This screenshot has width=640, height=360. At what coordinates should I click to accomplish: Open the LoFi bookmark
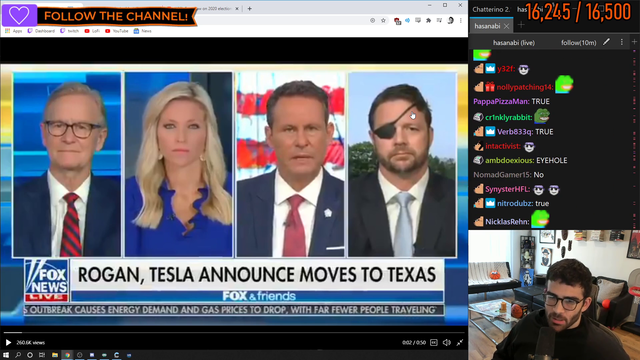[x=92, y=31]
